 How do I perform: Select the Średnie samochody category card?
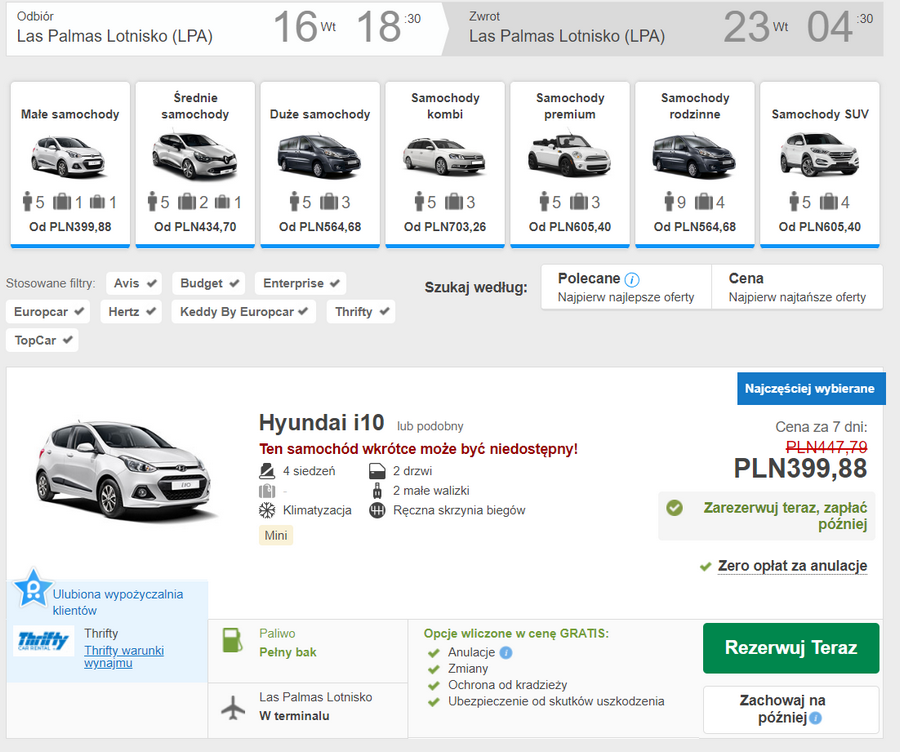pos(195,164)
